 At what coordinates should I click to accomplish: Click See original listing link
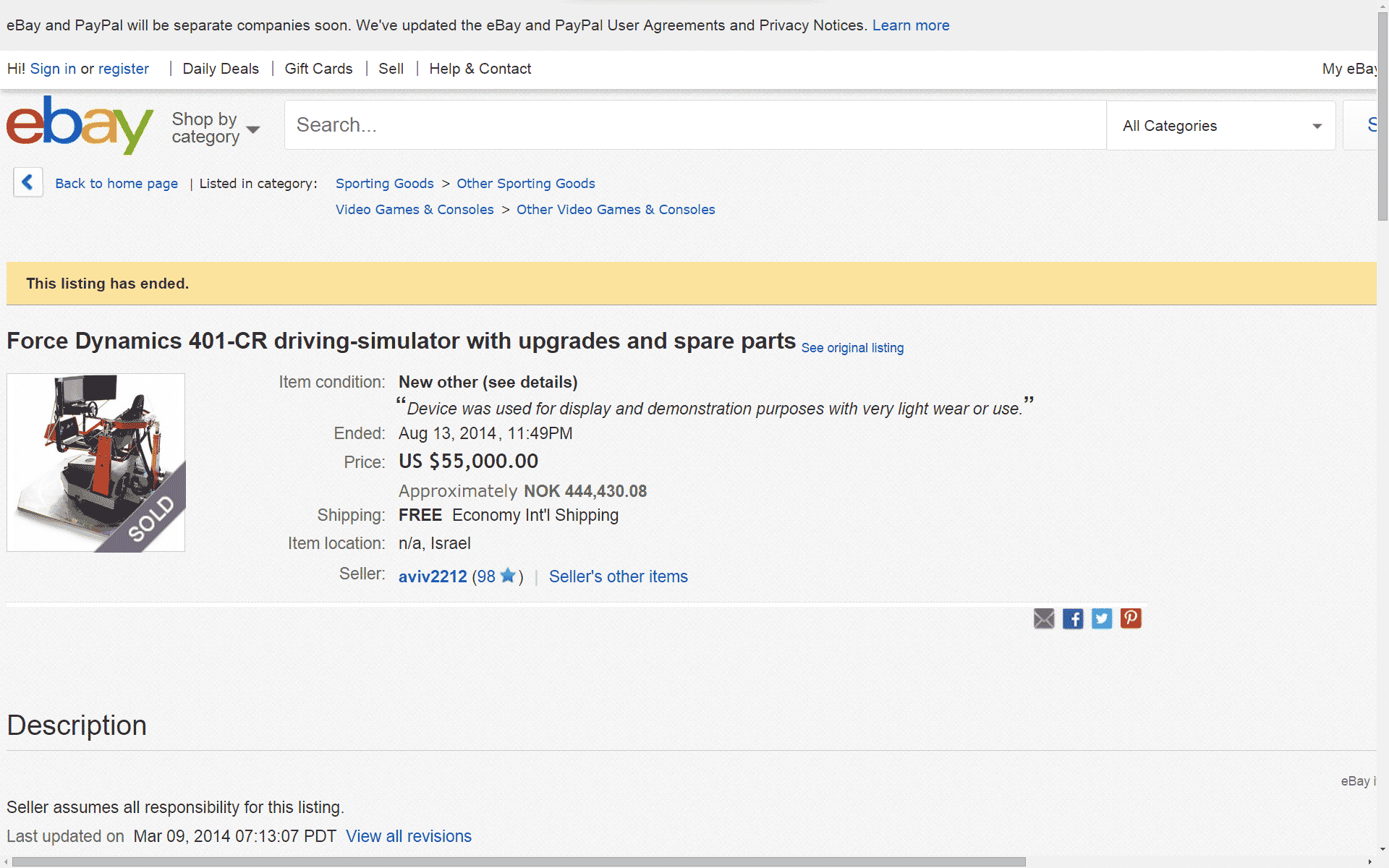[x=852, y=348]
